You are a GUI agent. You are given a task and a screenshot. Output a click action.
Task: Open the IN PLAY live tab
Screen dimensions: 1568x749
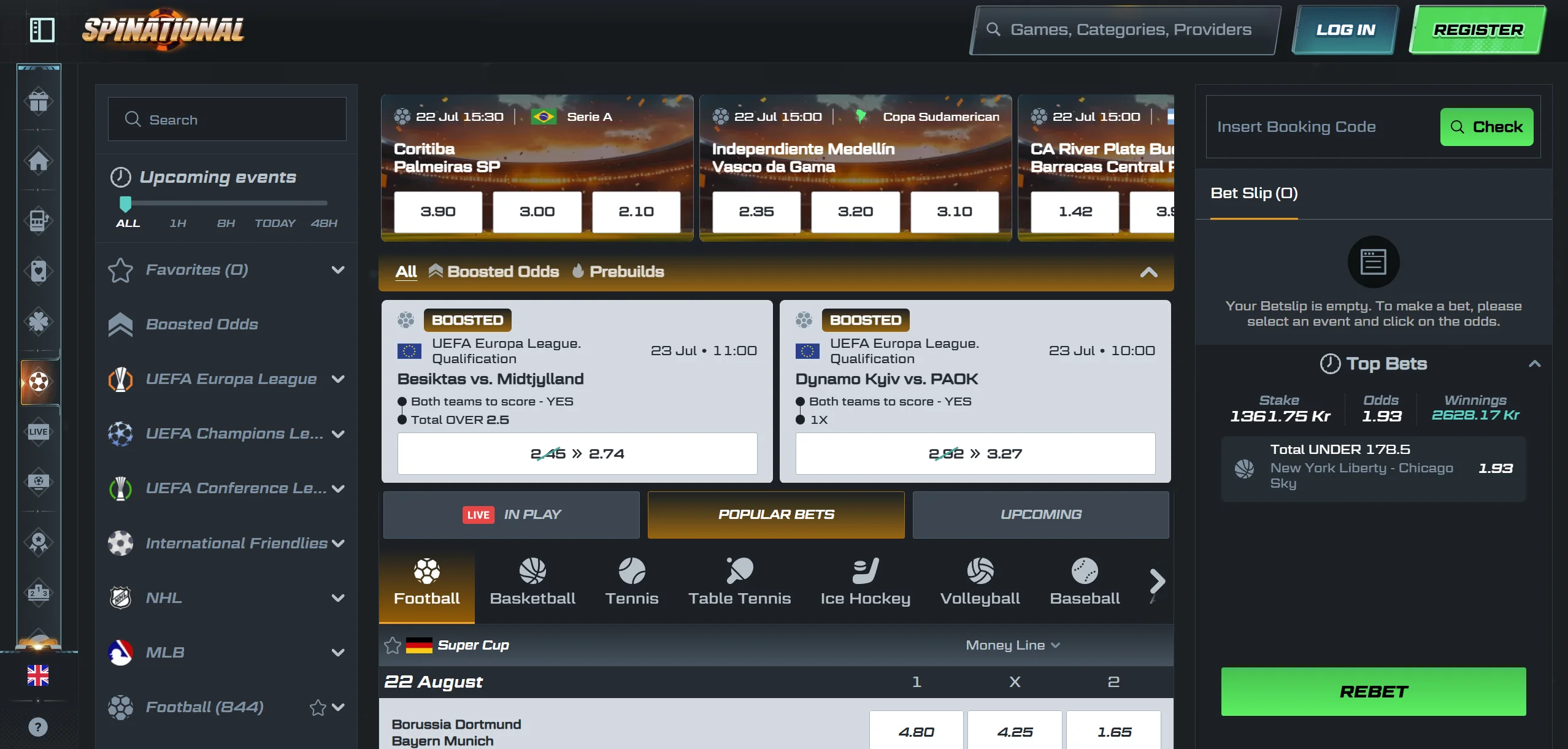(512, 515)
